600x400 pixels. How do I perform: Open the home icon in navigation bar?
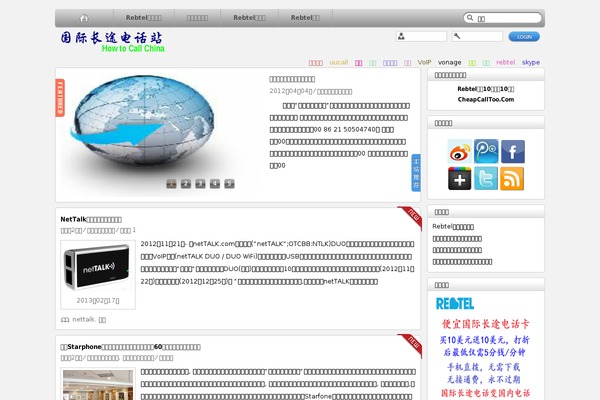tap(84, 18)
